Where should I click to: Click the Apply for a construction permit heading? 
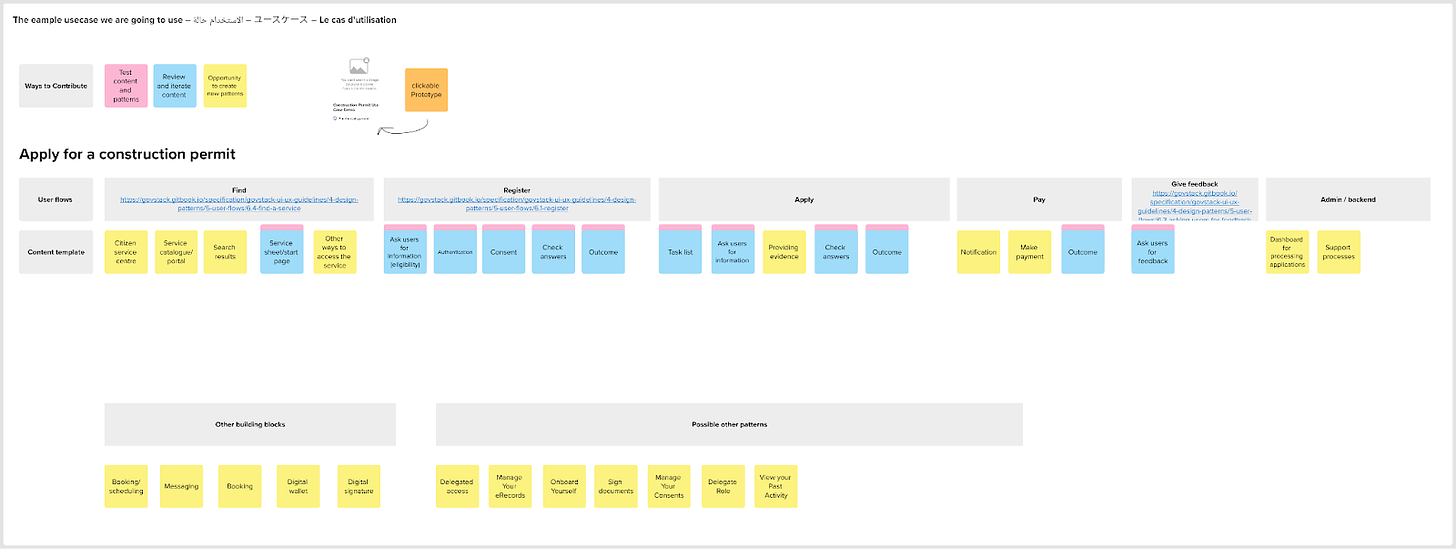127,154
